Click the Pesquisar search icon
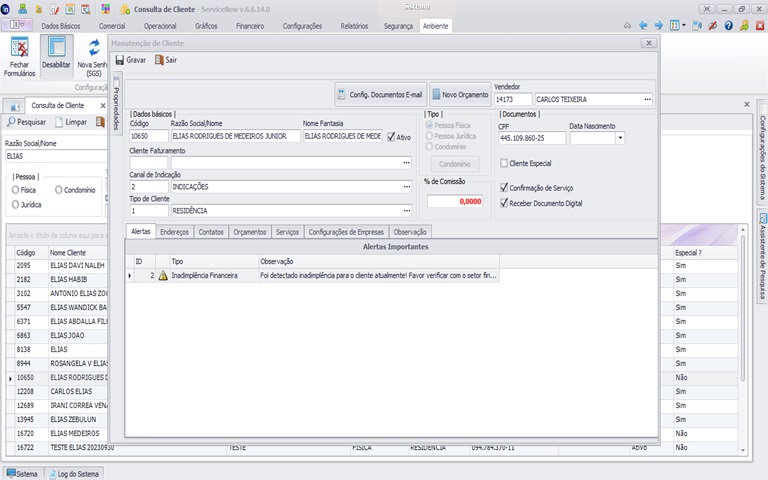This screenshot has width=768, height=480. pyautogui.click(x=11, y=122)
